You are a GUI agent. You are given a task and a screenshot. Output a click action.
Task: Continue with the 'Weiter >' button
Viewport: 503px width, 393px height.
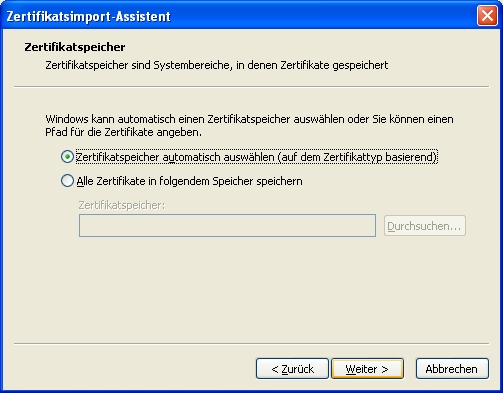click(367, 369)
